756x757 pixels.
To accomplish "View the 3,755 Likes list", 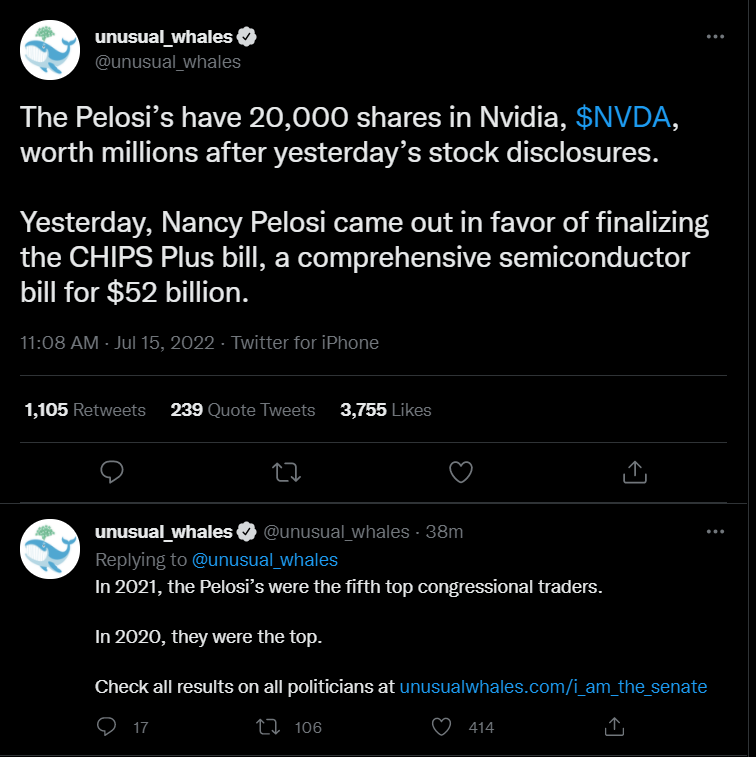I will (x=386, y=410).
